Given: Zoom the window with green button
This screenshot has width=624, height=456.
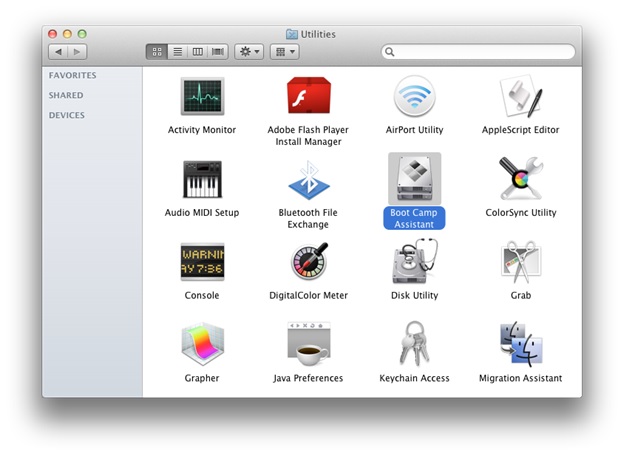Looking at the screenshot, I should 82,34.
